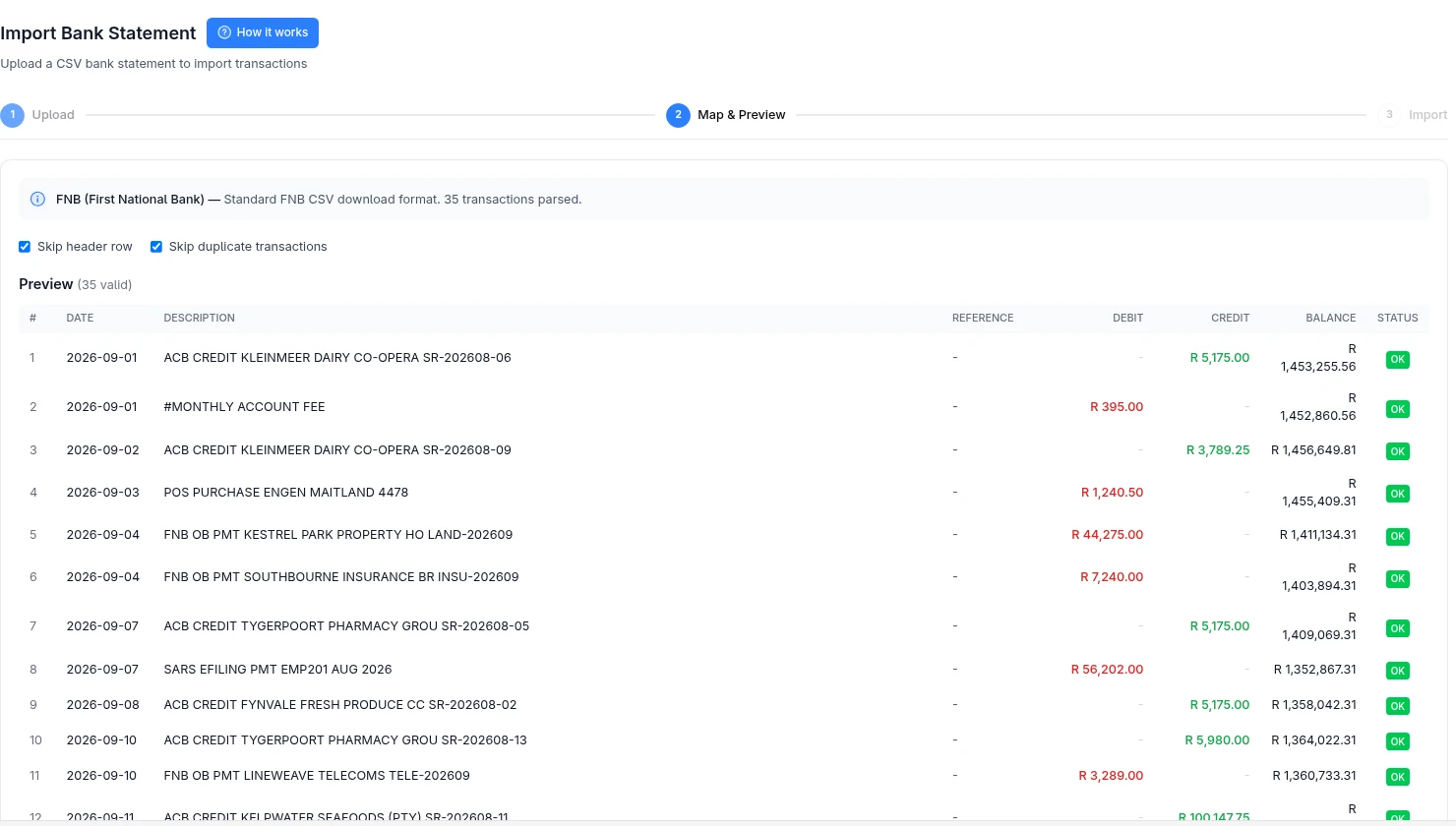
Task: Select SOUTHBOURNE INSURANCE BR INSU-202609 description
Action: (341, 577)
